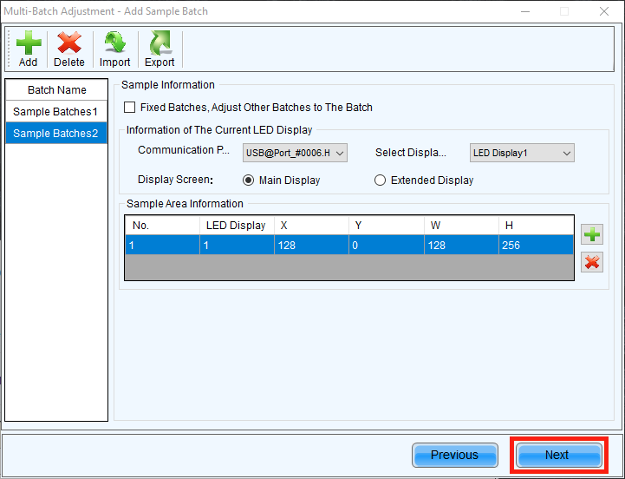Open the Communication Port dropdown

[x=295, y=152]
